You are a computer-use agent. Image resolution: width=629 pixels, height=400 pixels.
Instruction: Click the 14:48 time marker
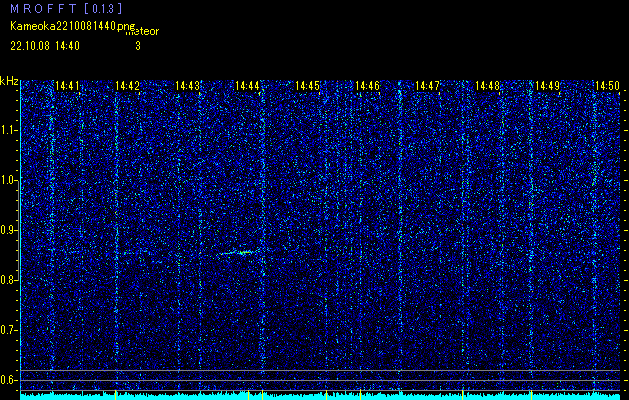tap(487, 85)
